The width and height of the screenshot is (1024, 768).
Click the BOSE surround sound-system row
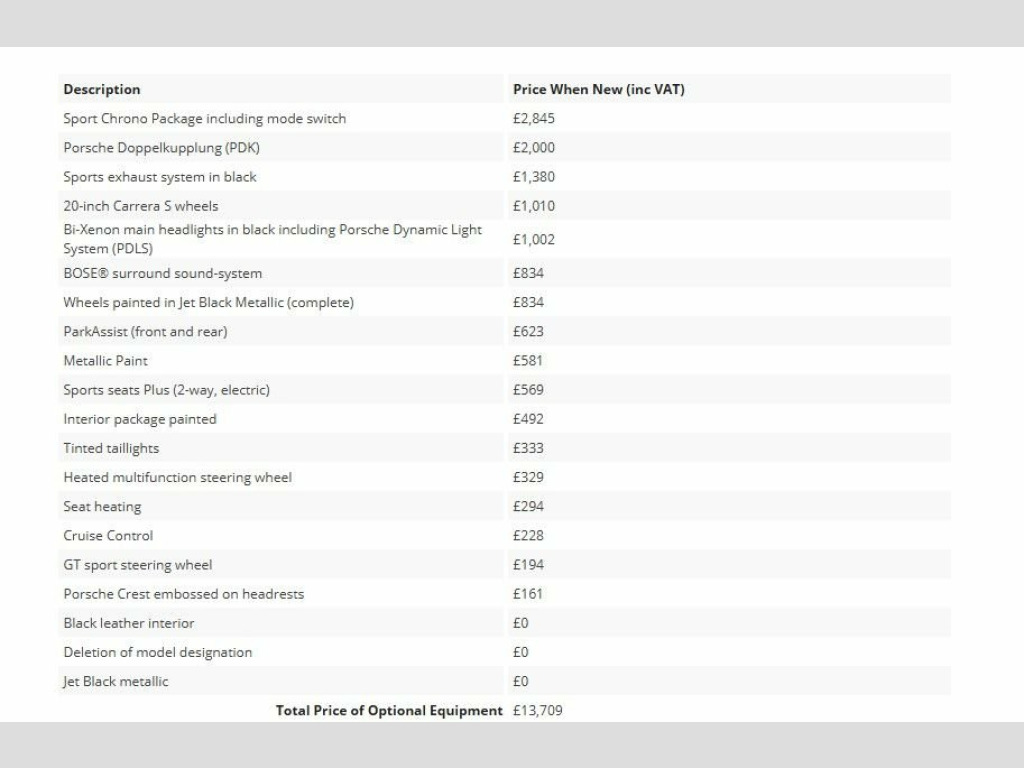click(x=162, y=273)
